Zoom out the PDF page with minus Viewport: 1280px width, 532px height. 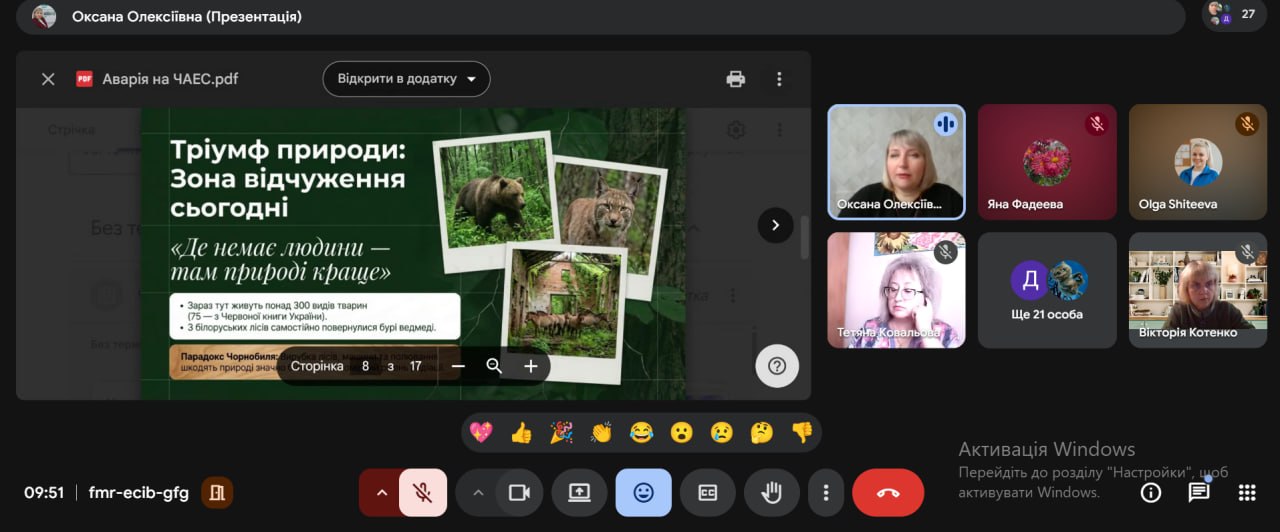pyautogui.click(x=458, y=366)
